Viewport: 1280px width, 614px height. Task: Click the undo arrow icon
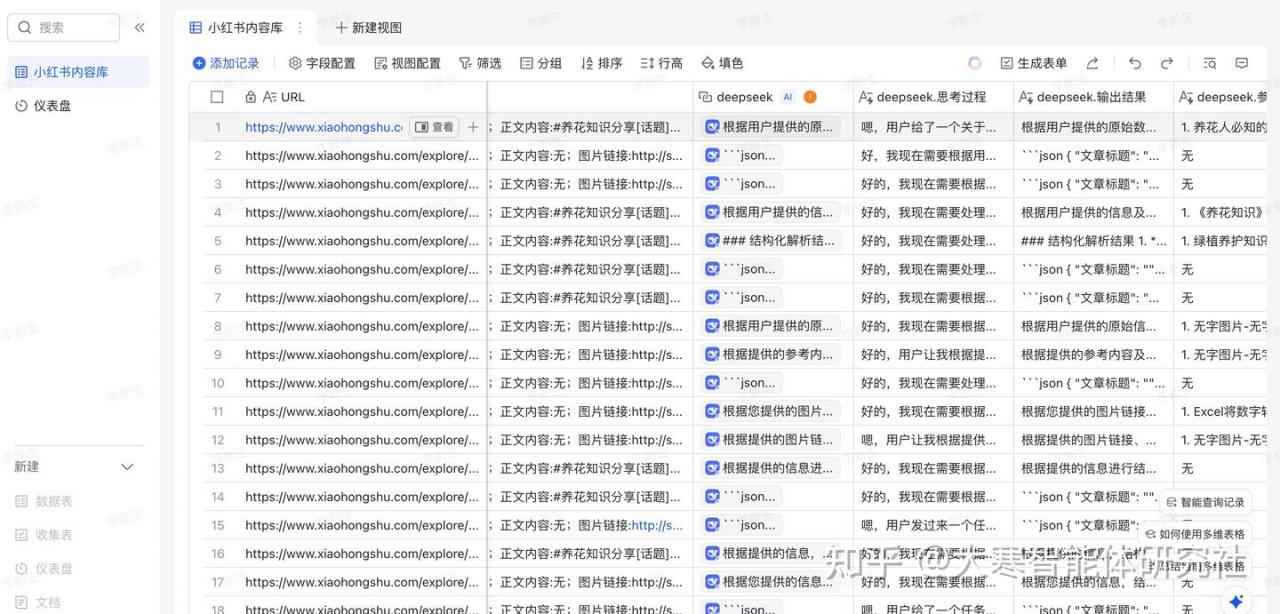pyautogui.click(x=1135, y=63)
